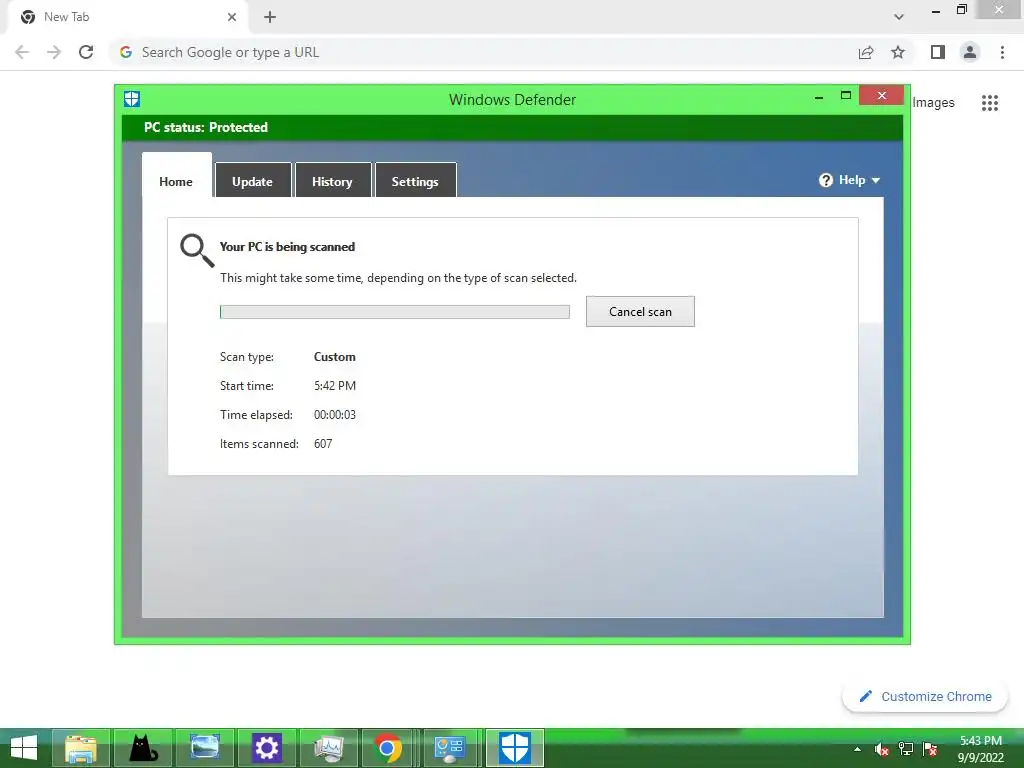Click the Chrome forward arrow
The width and height of the screenshot is (1024, 768).
54,52
